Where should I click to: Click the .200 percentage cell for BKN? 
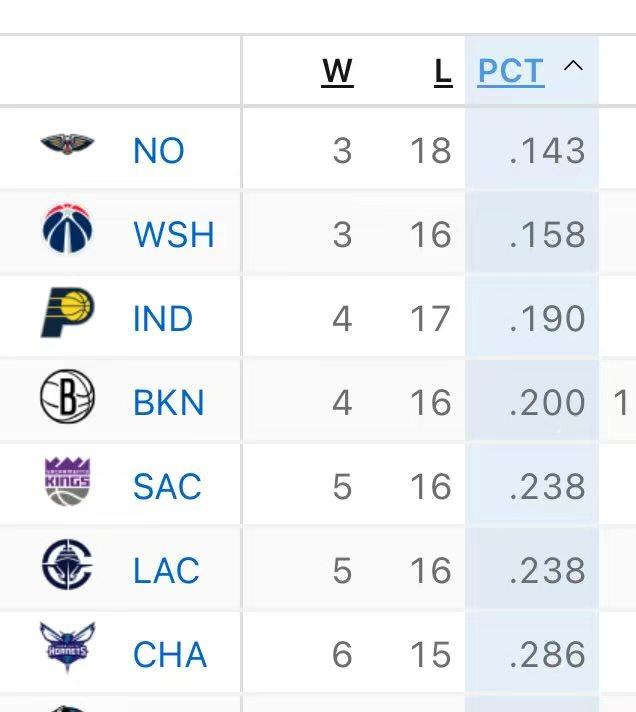(x=546, y=403)
